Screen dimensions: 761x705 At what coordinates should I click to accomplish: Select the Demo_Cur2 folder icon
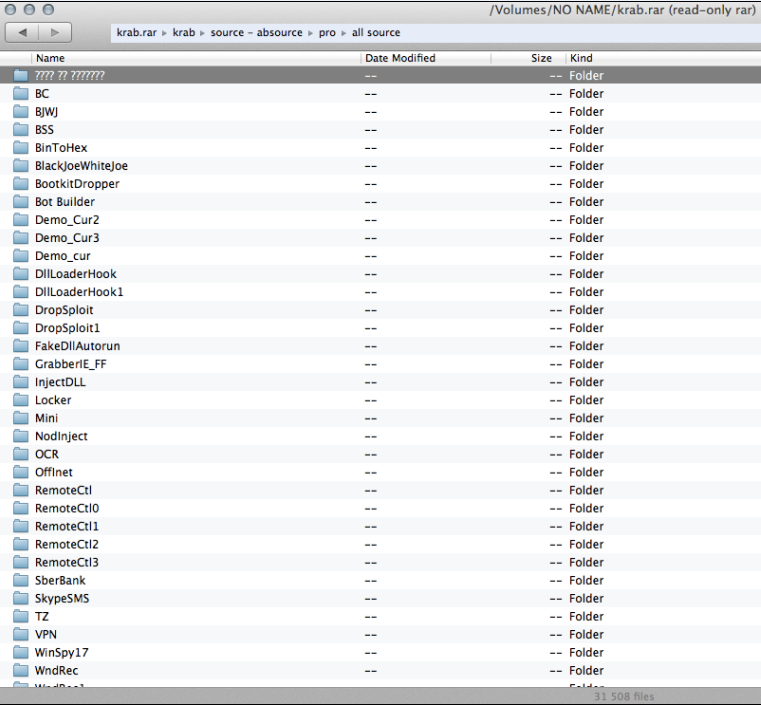20,220
